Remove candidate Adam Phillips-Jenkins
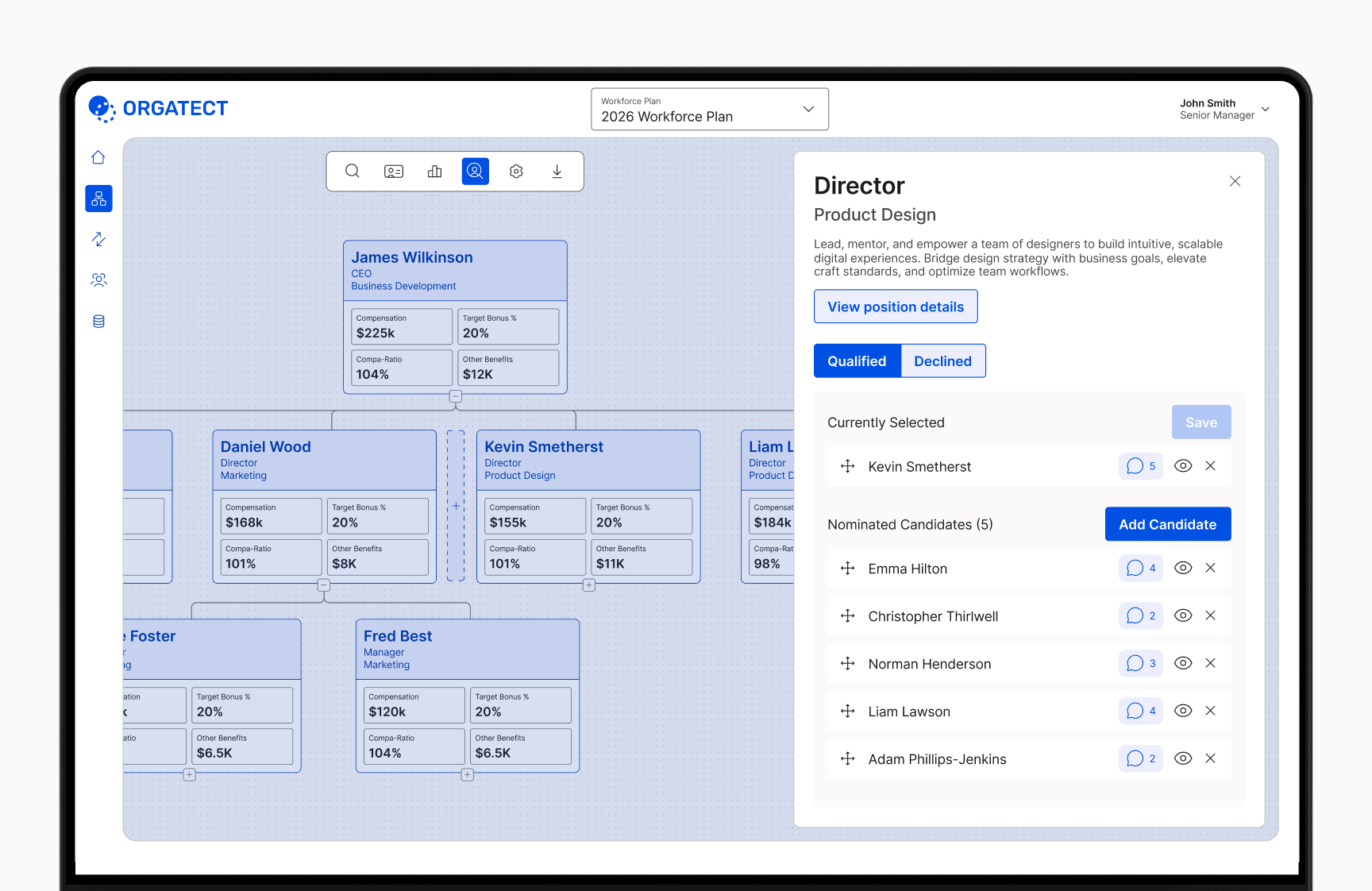This screenshot has height=891, width=1372. [x=1211, y=758]
